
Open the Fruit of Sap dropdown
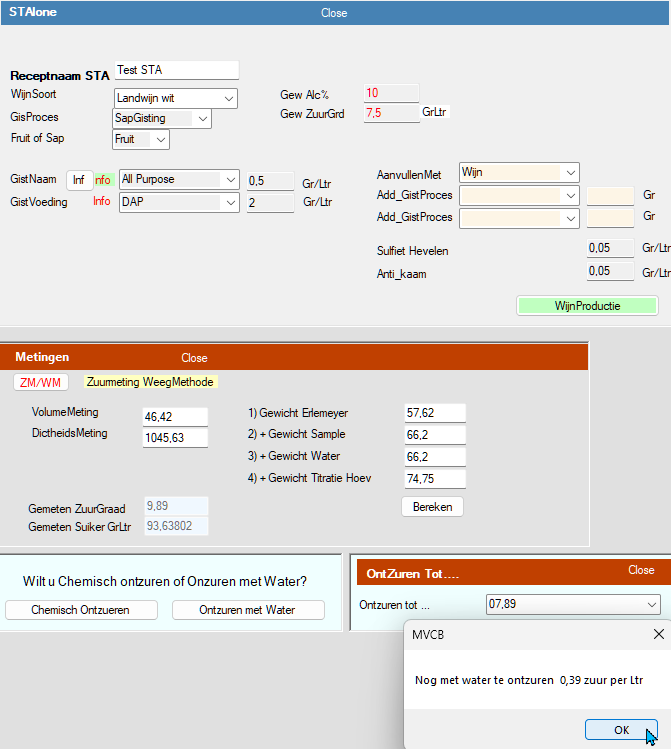pyautogui.click(x=162, y=140)
